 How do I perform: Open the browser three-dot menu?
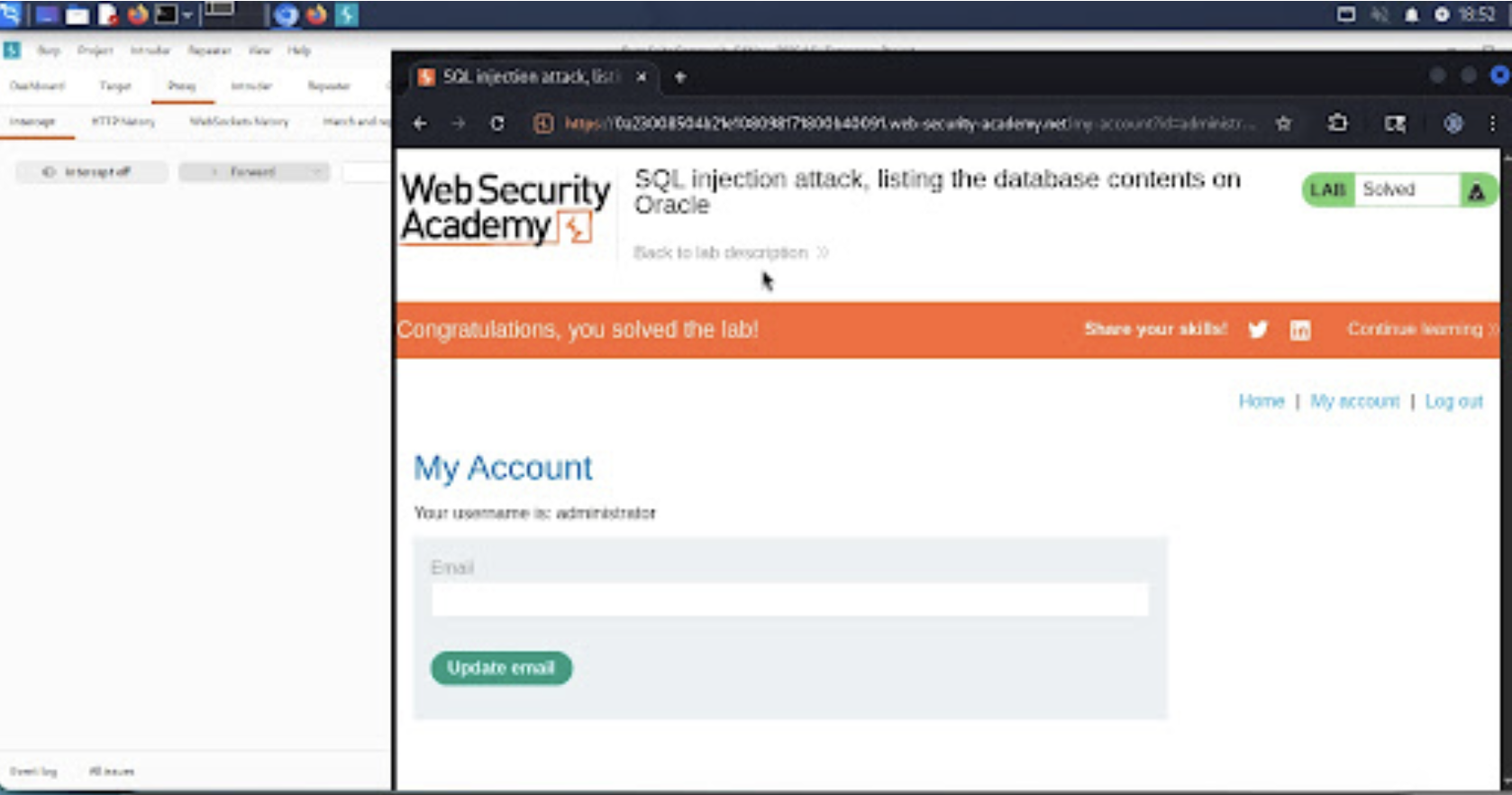click(1492, 123)
